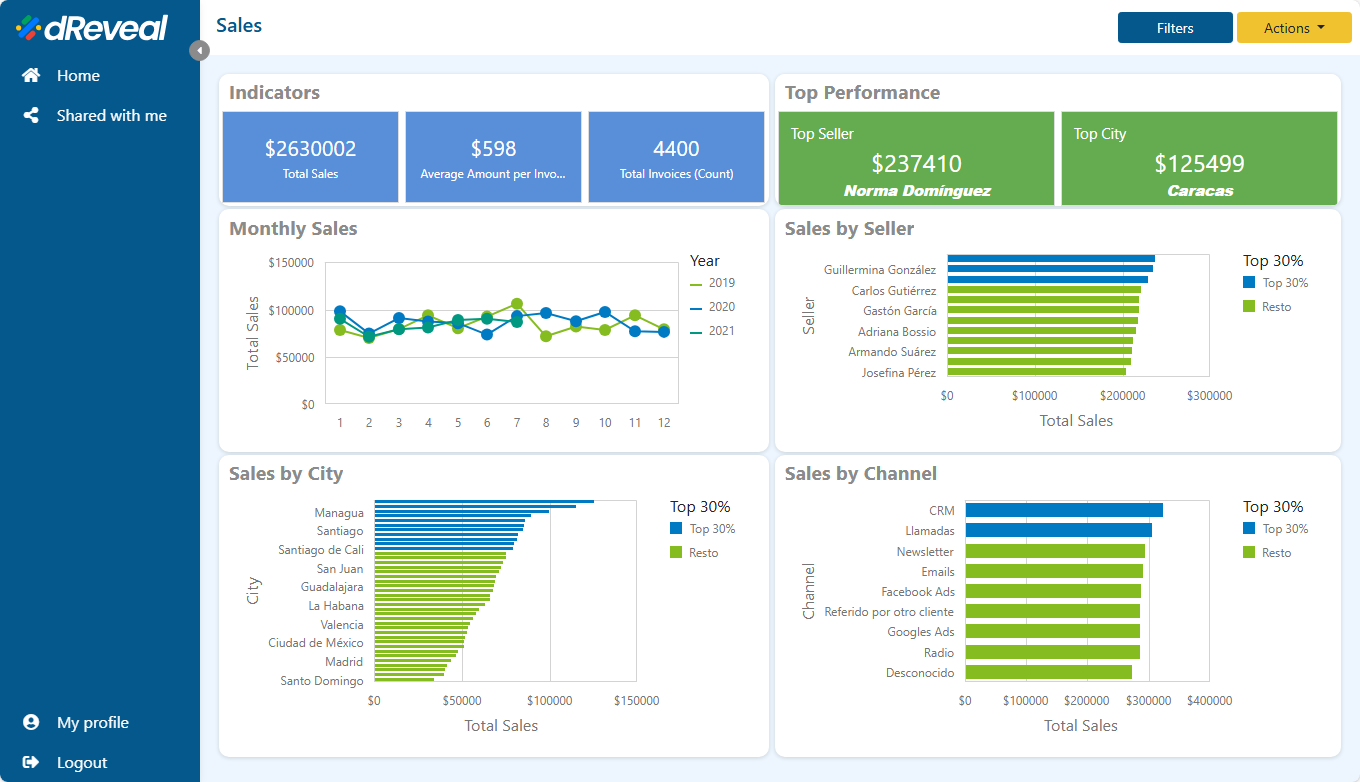Image resolution: width=1360 pixels, height=782 pixels.
Task: Toggle the 2020 series in Monthly Sales legend
Action: pos(712,307)
